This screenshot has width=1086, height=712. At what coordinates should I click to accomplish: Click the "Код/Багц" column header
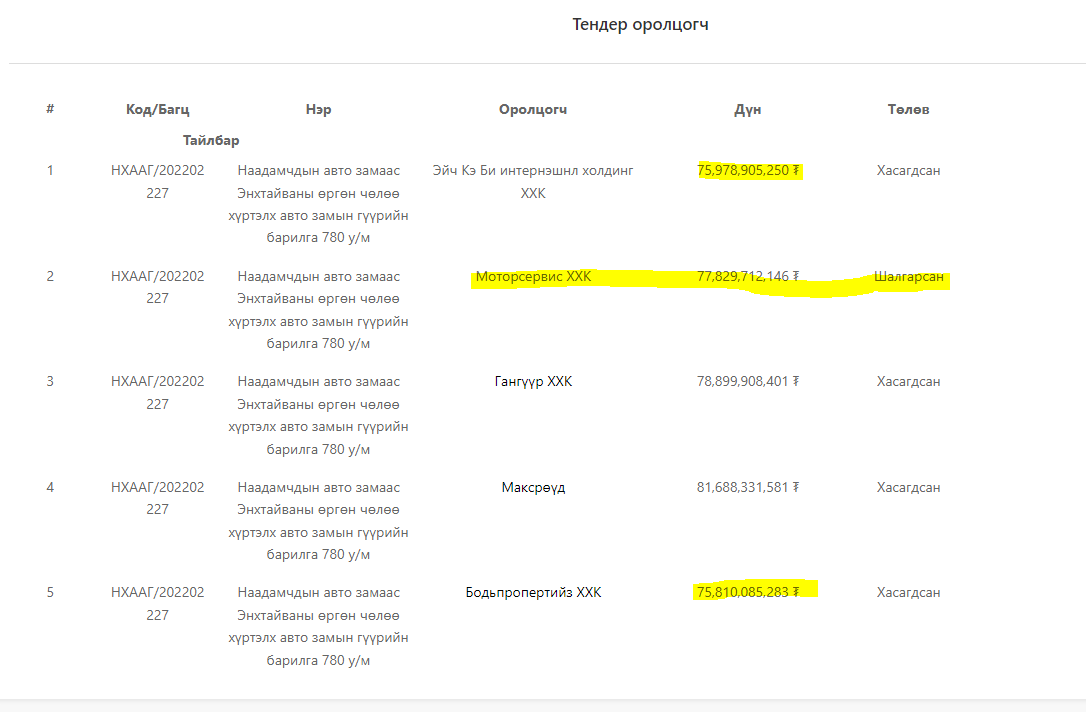(x=157, y=109)
